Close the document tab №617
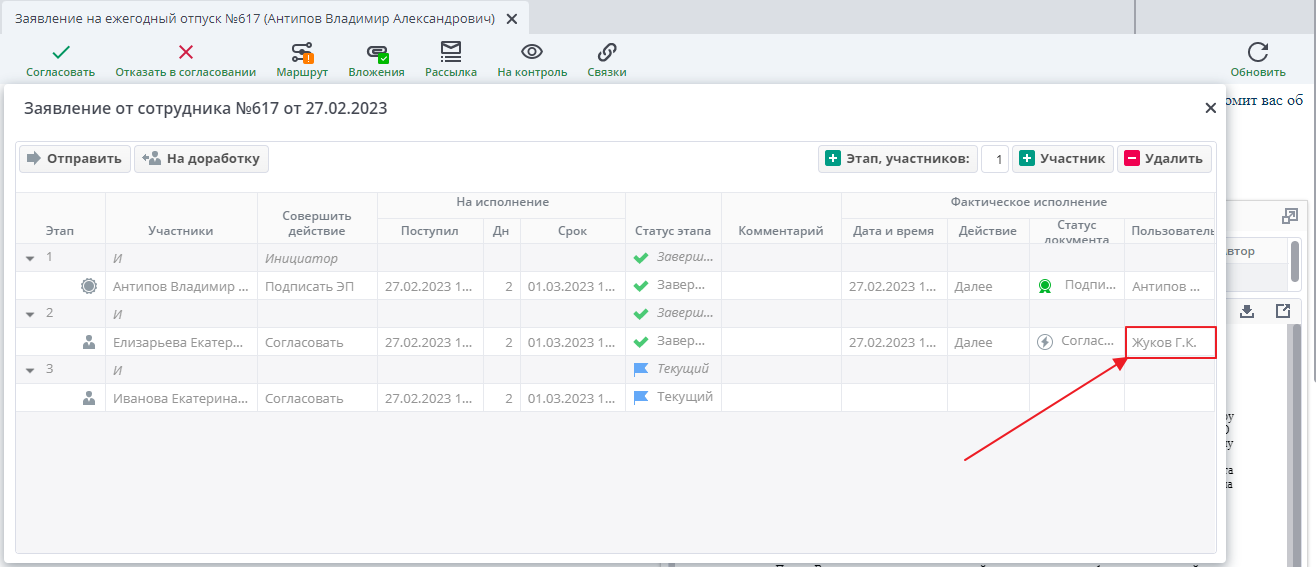Viewport: 1316px width, 567px height. (x=512, y=19)
